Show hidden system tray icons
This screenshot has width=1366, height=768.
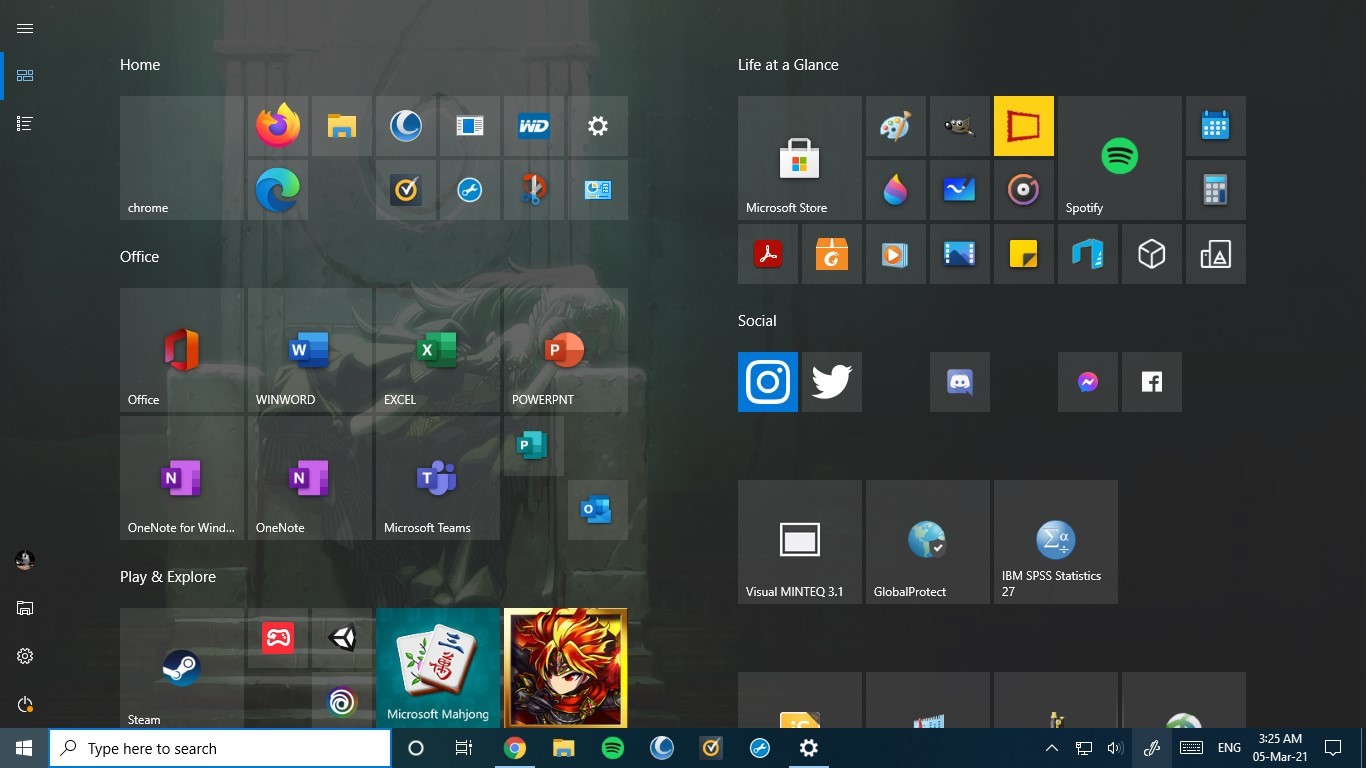tap(1051, 748)
